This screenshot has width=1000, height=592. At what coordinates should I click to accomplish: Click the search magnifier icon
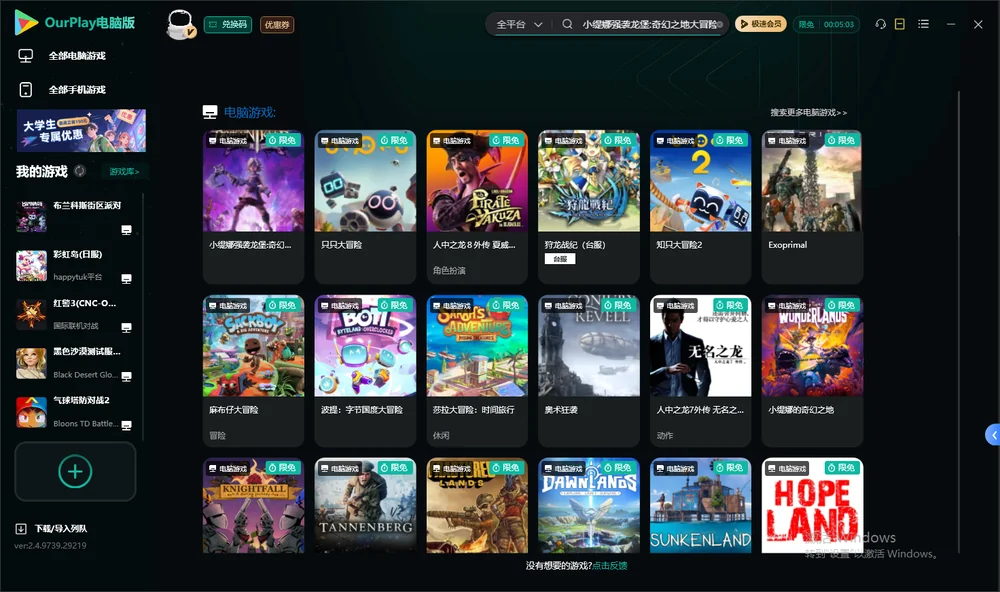567,24
